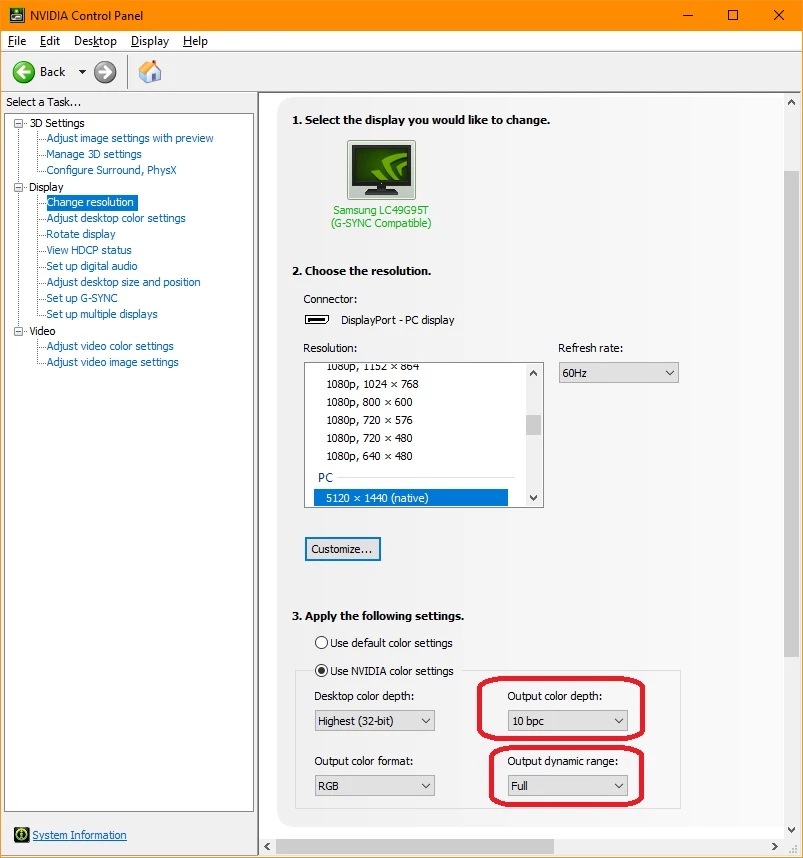This screenshot has width=803, height=858.
Task: Select resolution 1080p, 800 × 600
Action: click(x=369, y=402)
